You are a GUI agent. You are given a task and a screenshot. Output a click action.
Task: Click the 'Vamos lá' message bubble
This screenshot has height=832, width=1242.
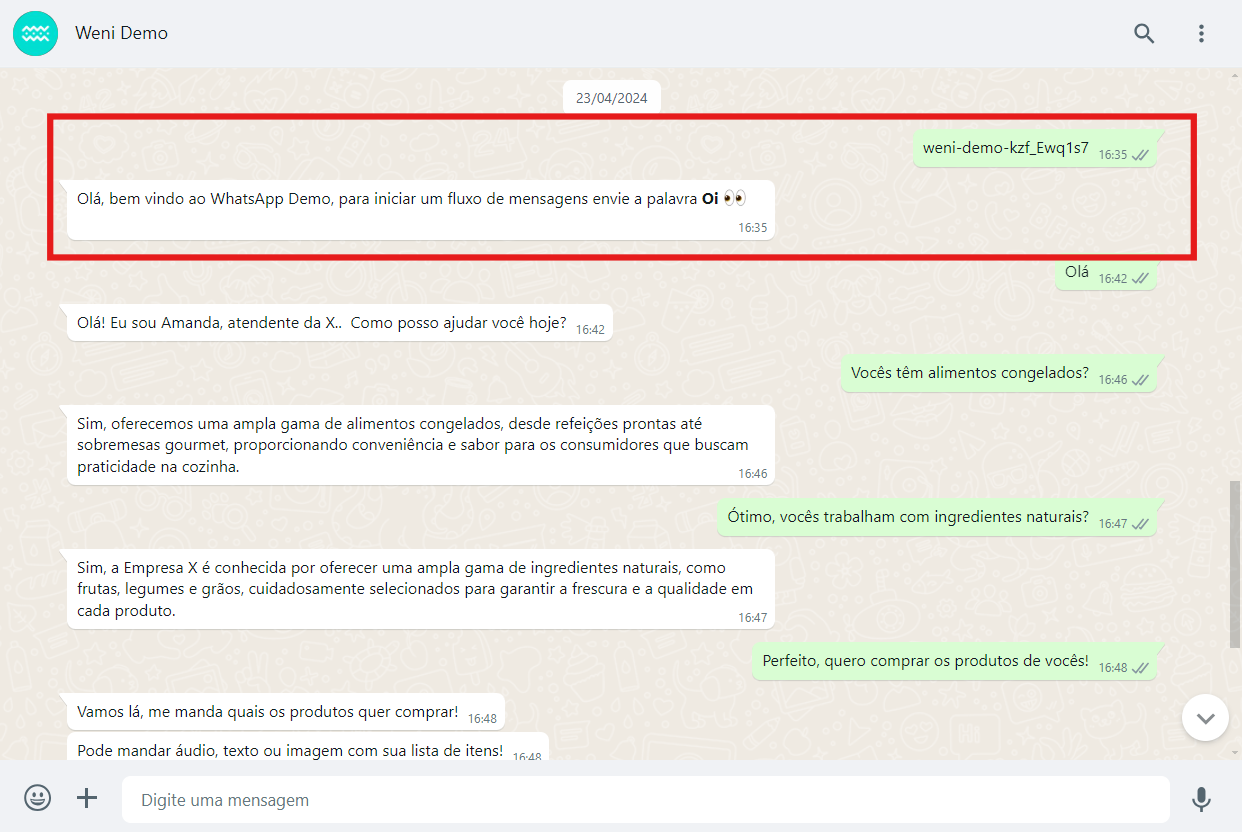click(x=267, y=712)
